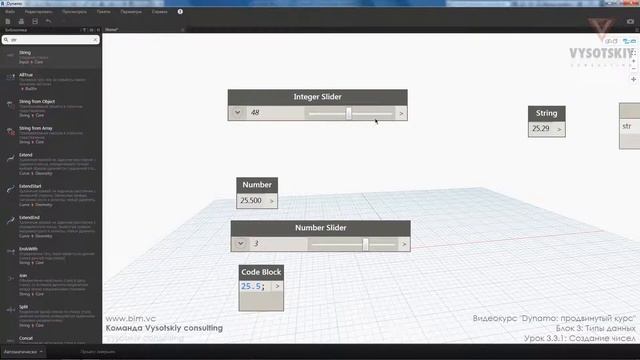Screen dimensions: 640x360
Task: Save the graph with toolbar icon
Action: coord(35,21)
